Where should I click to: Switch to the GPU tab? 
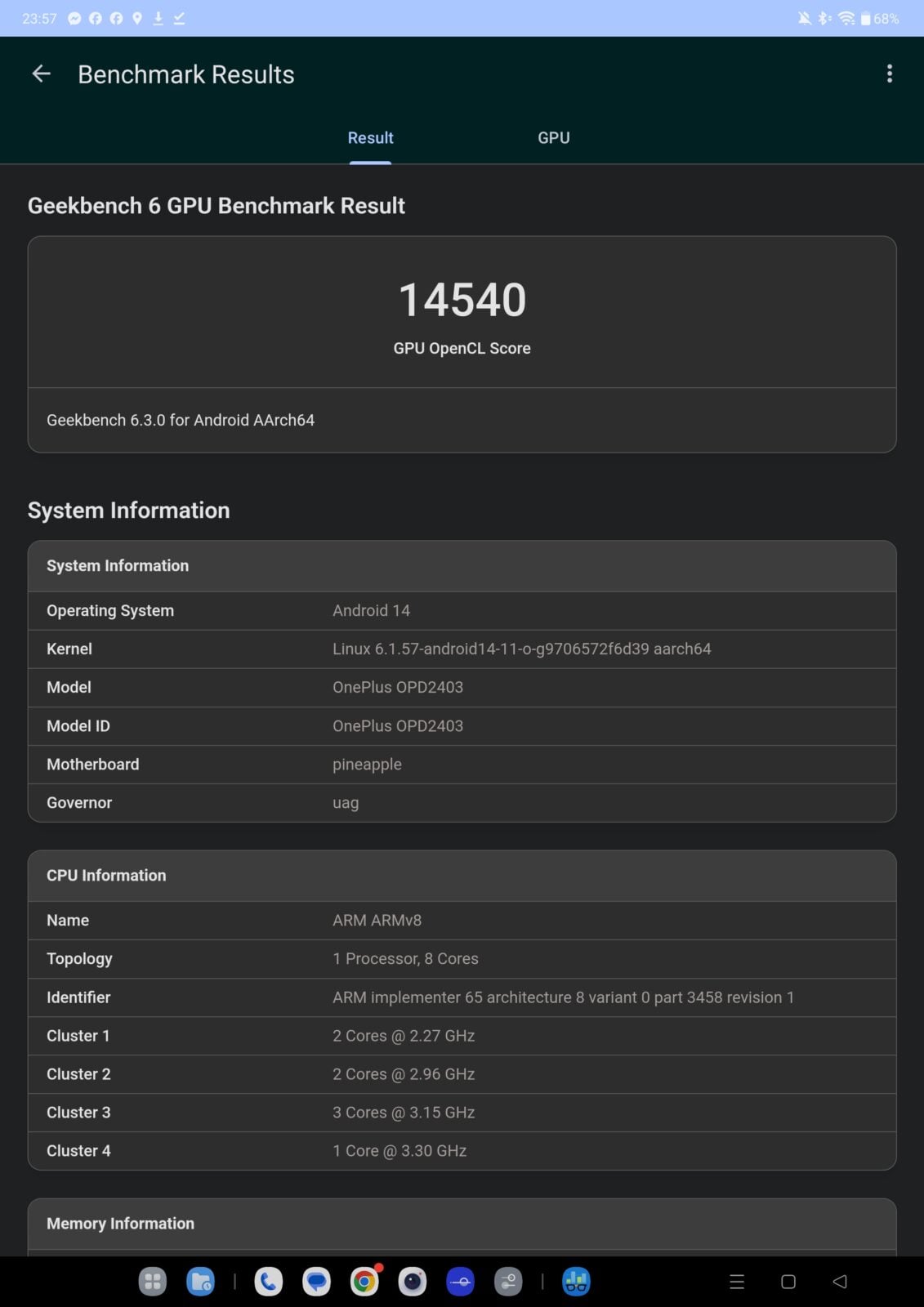(x=553, y=138)
